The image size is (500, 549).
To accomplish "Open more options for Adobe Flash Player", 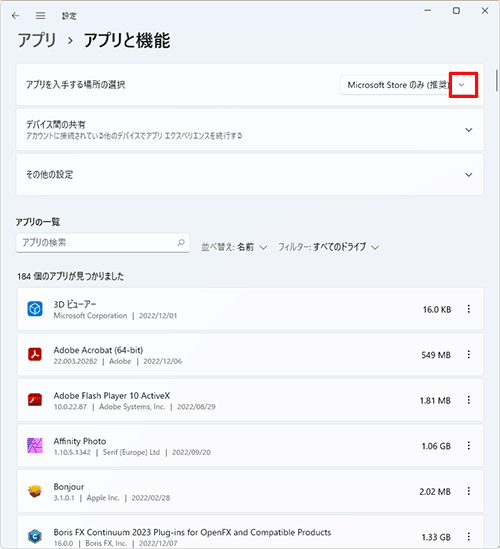I will click(x=468, y=400).
